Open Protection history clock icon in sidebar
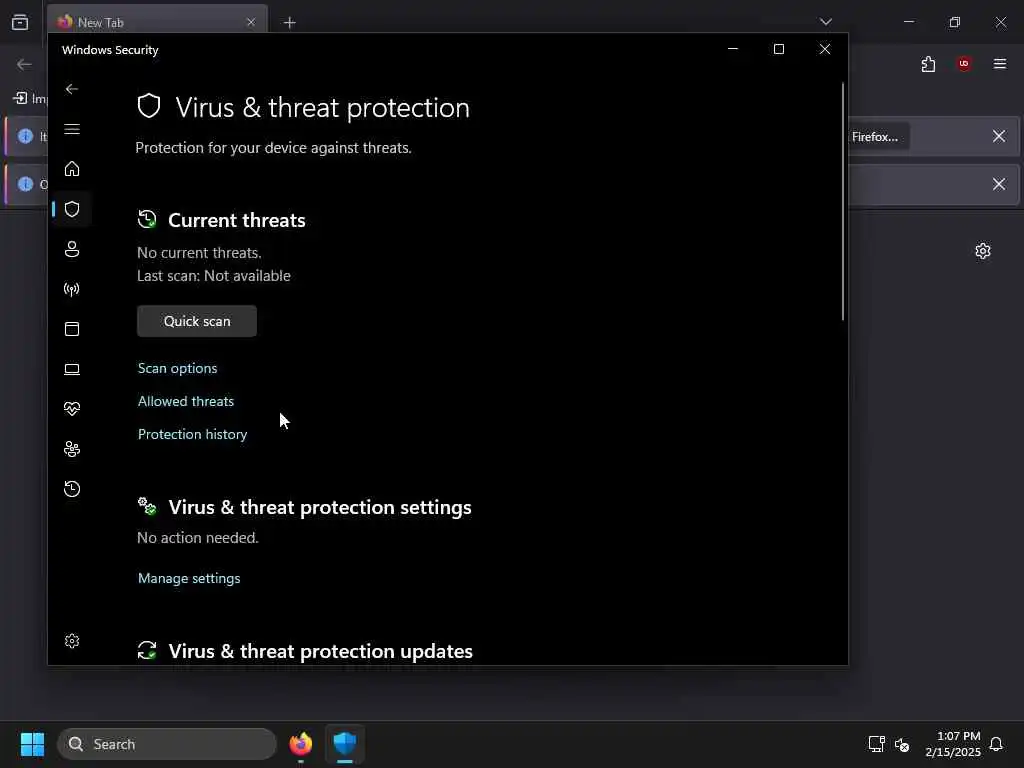The height and width of the screenshot is (768, 1024). point(72,488)
